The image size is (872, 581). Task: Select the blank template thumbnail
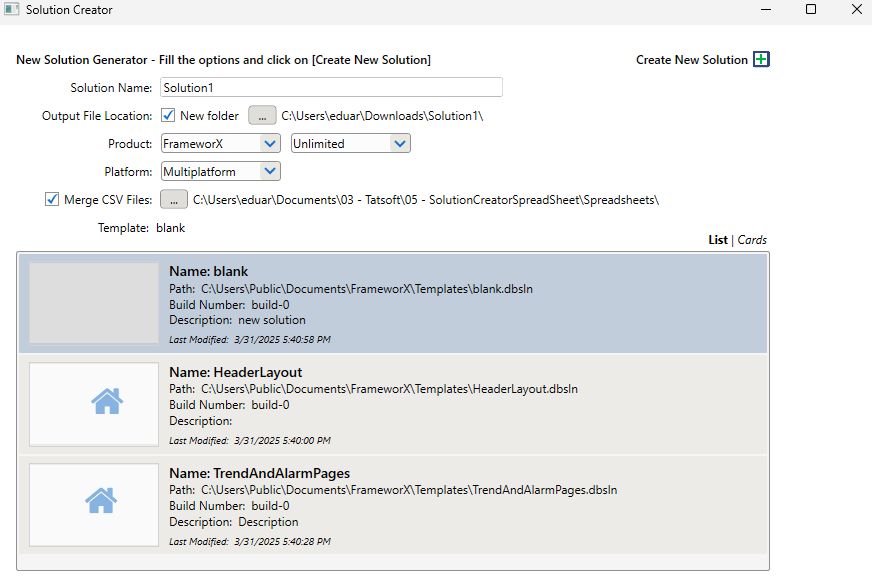[94, 302]
